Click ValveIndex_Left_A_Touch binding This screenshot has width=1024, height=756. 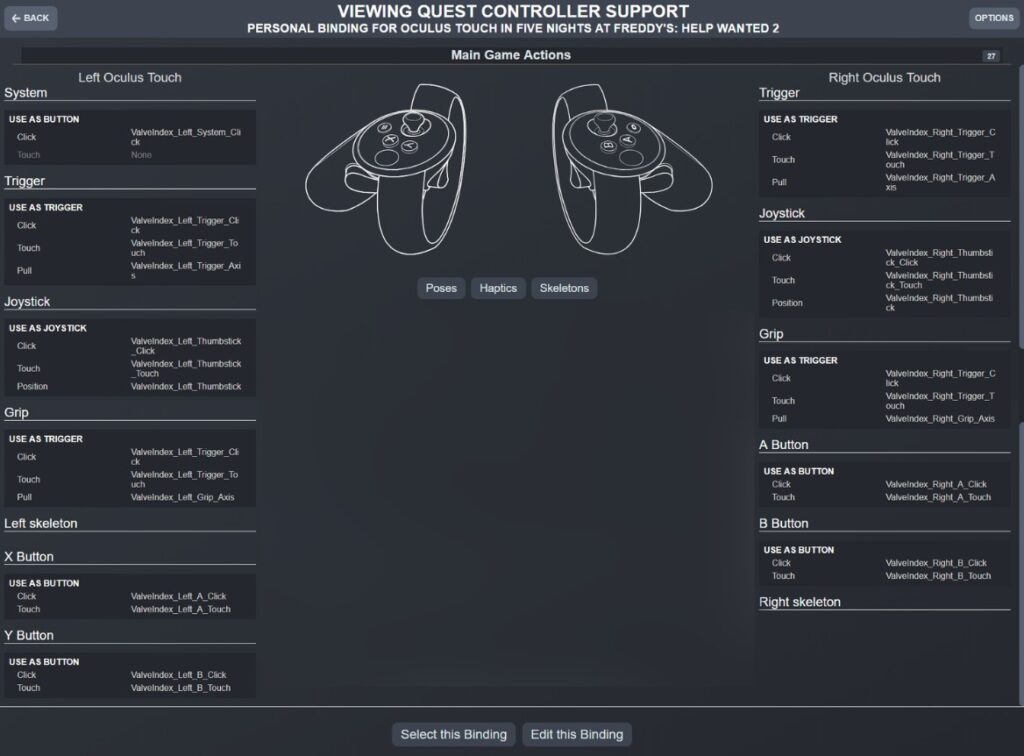click(x=180, y=610)
